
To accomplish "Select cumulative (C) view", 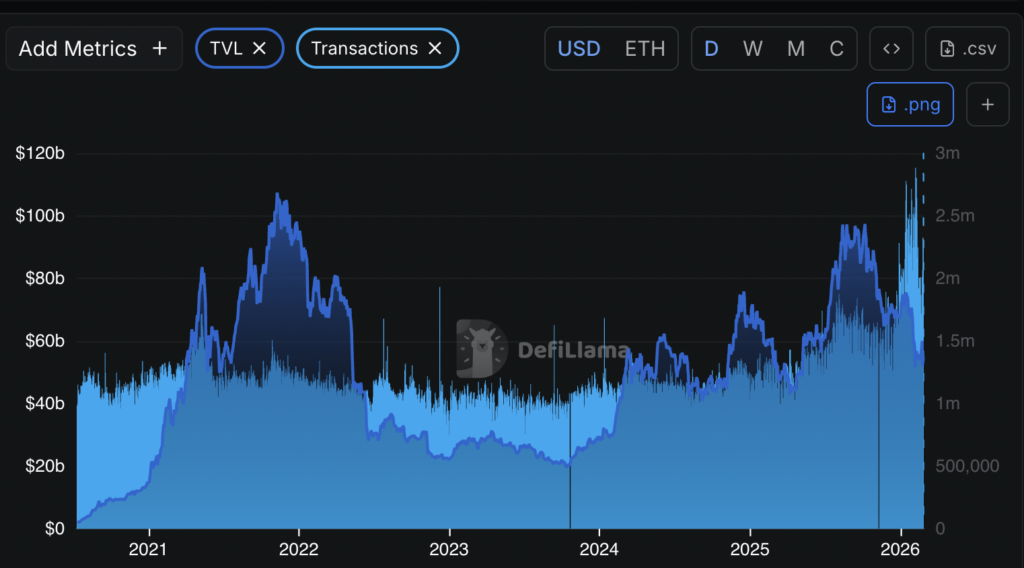I will (x=837, y=49).
